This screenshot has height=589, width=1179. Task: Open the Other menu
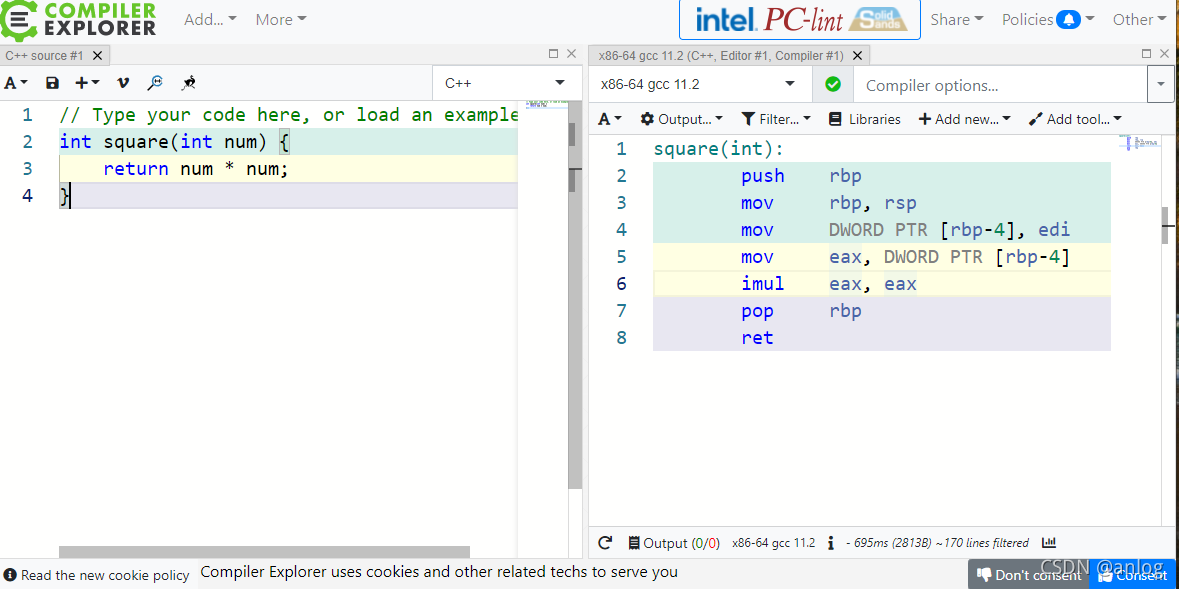point(1141,20)
